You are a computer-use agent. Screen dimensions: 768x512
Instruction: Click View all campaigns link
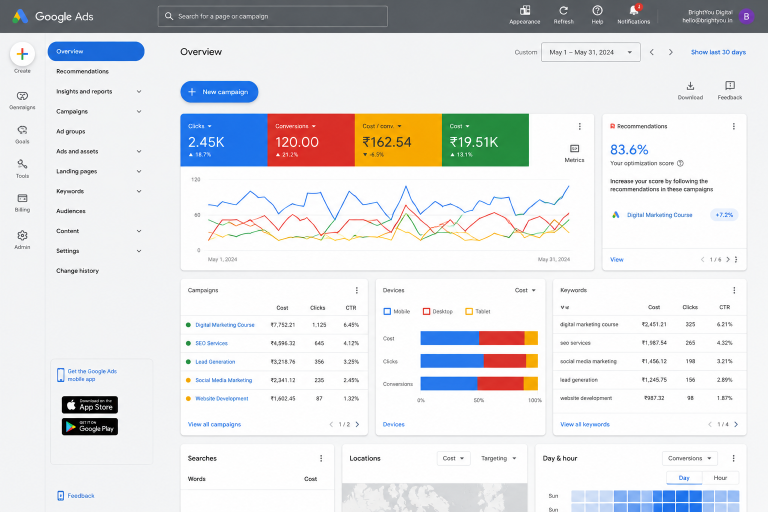click(215, 424)
